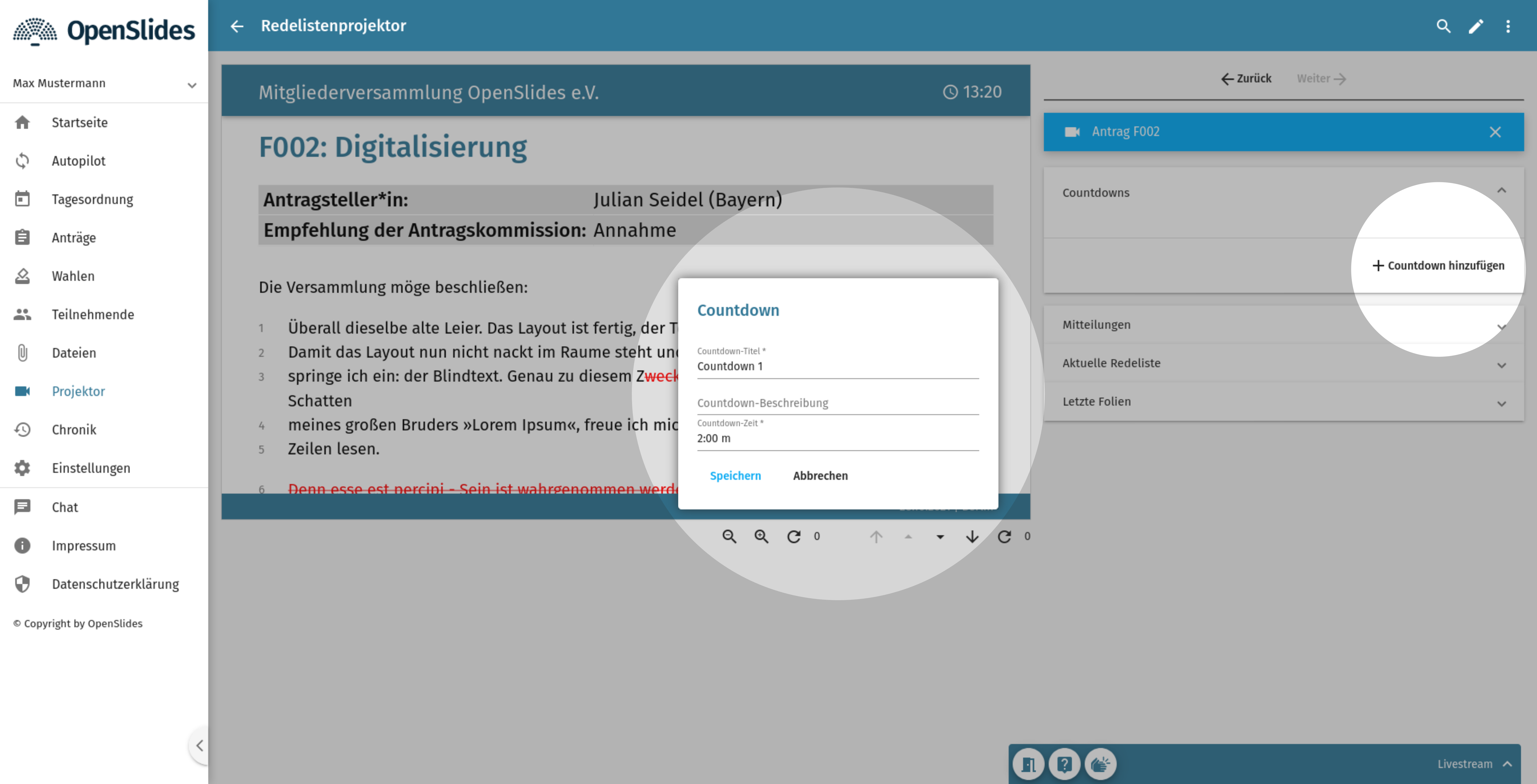Collapse the sidebar with chevron handle

(199, 745)
